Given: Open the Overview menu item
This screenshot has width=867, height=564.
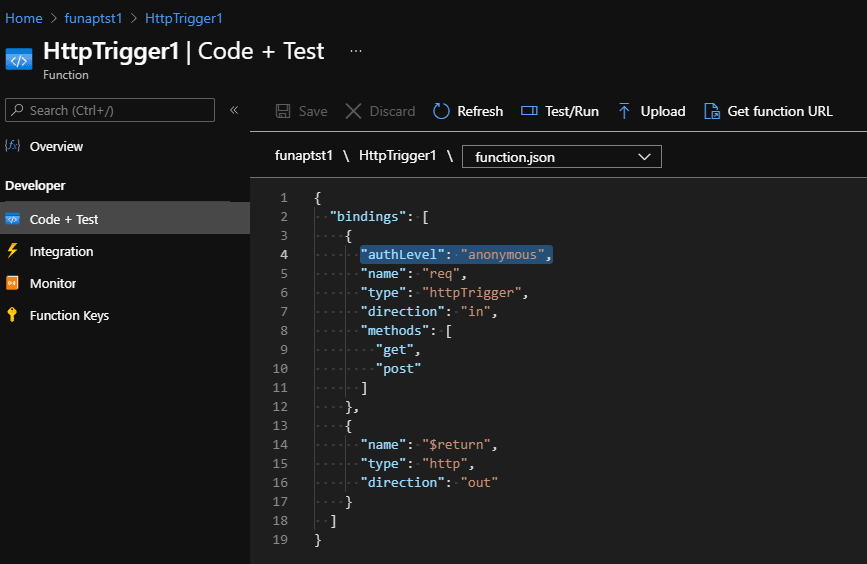Looking at the screenshot, I should click(x=56, y=147).
